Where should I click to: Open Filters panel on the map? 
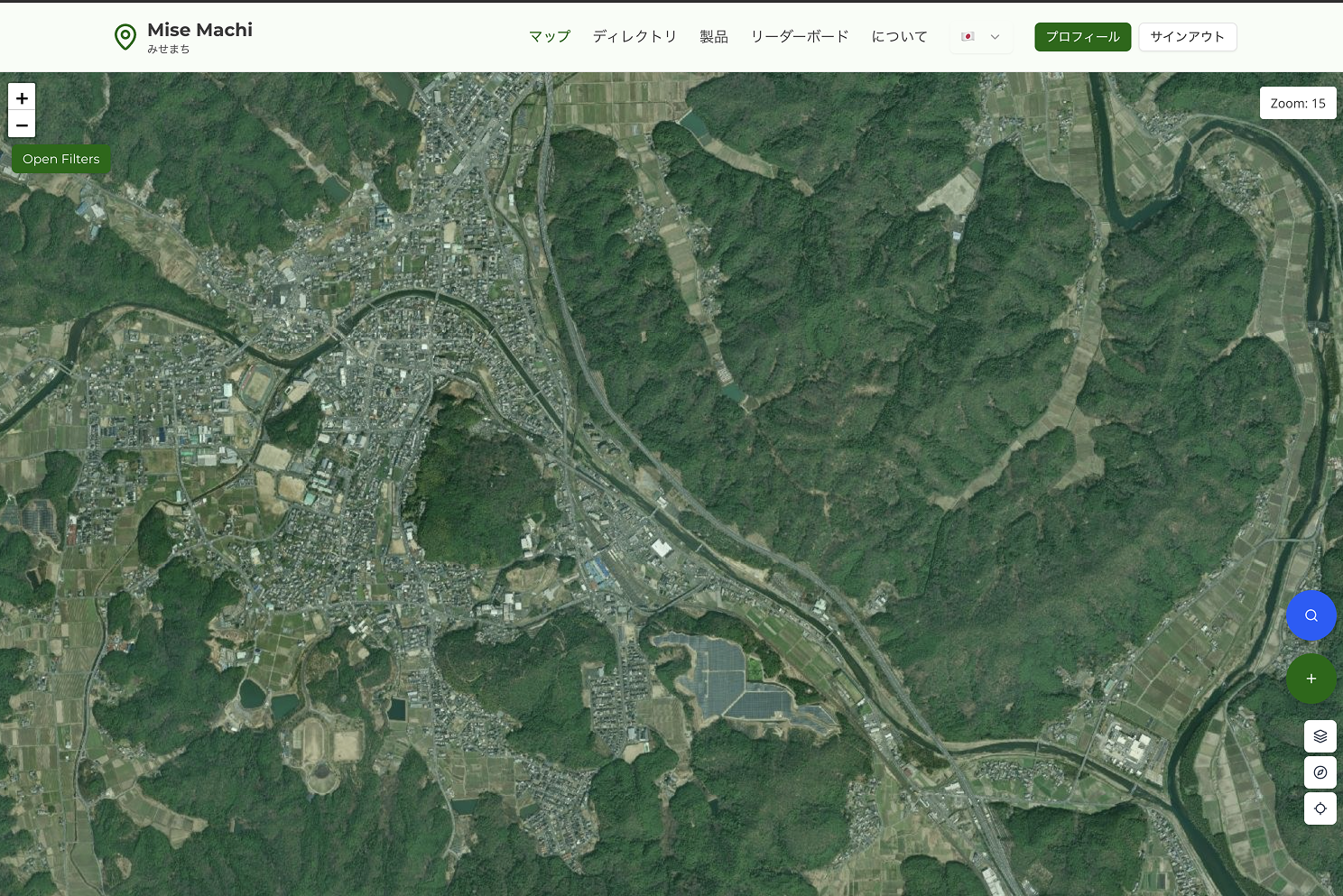pos(60,158)
